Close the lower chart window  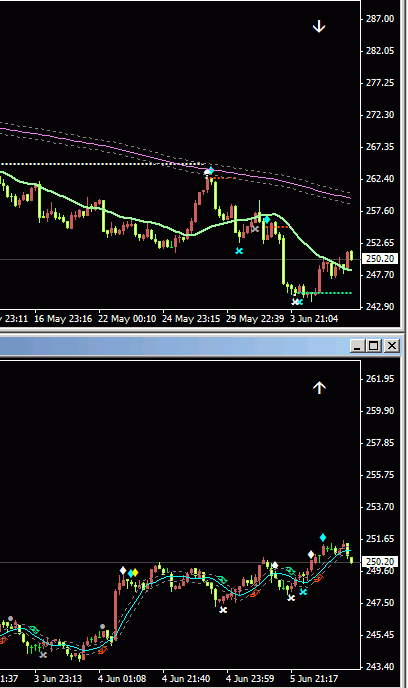coord(392,346)
